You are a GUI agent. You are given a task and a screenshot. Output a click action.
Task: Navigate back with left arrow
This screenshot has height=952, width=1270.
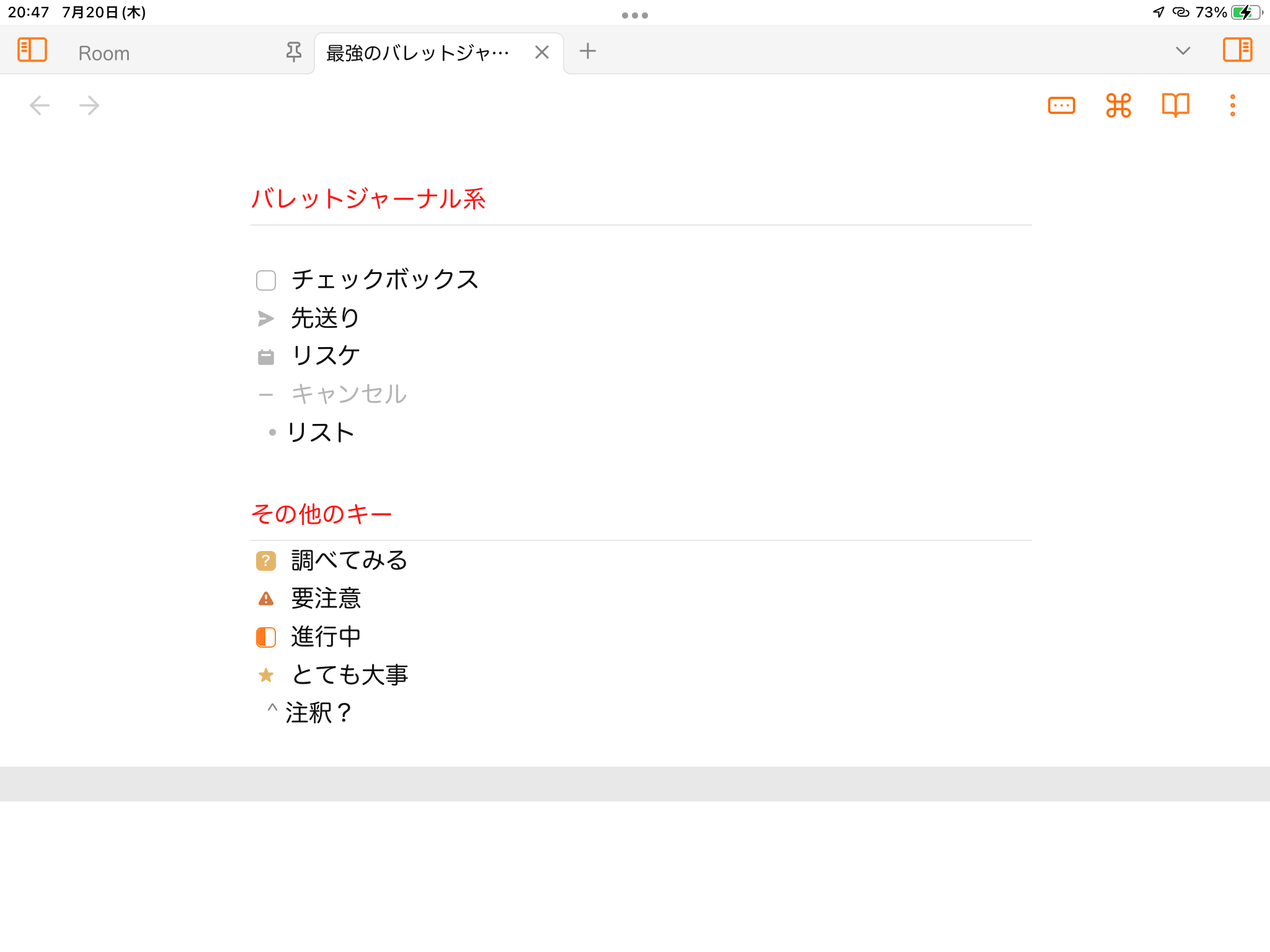[40, 105]
